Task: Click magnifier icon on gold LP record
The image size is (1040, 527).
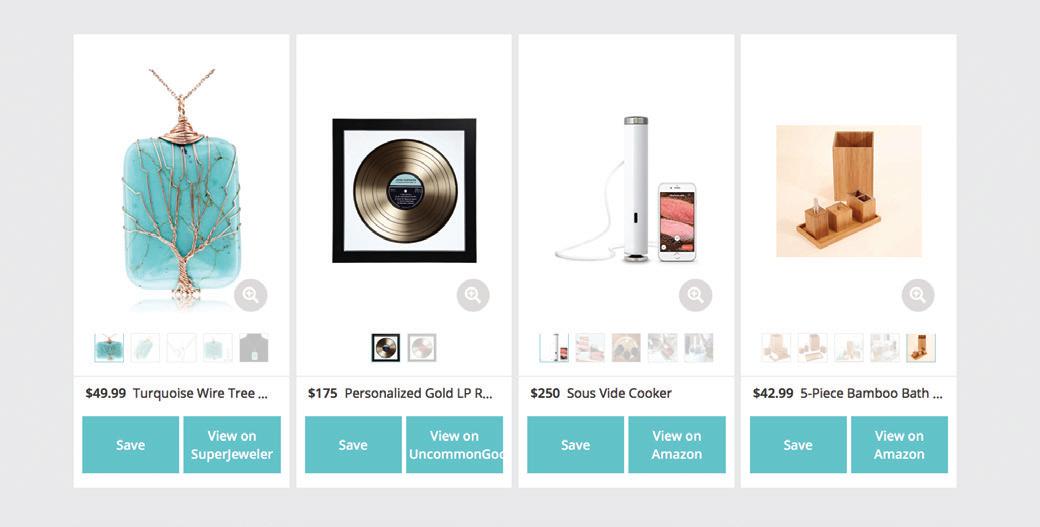Action: click(x=473, y=295)
